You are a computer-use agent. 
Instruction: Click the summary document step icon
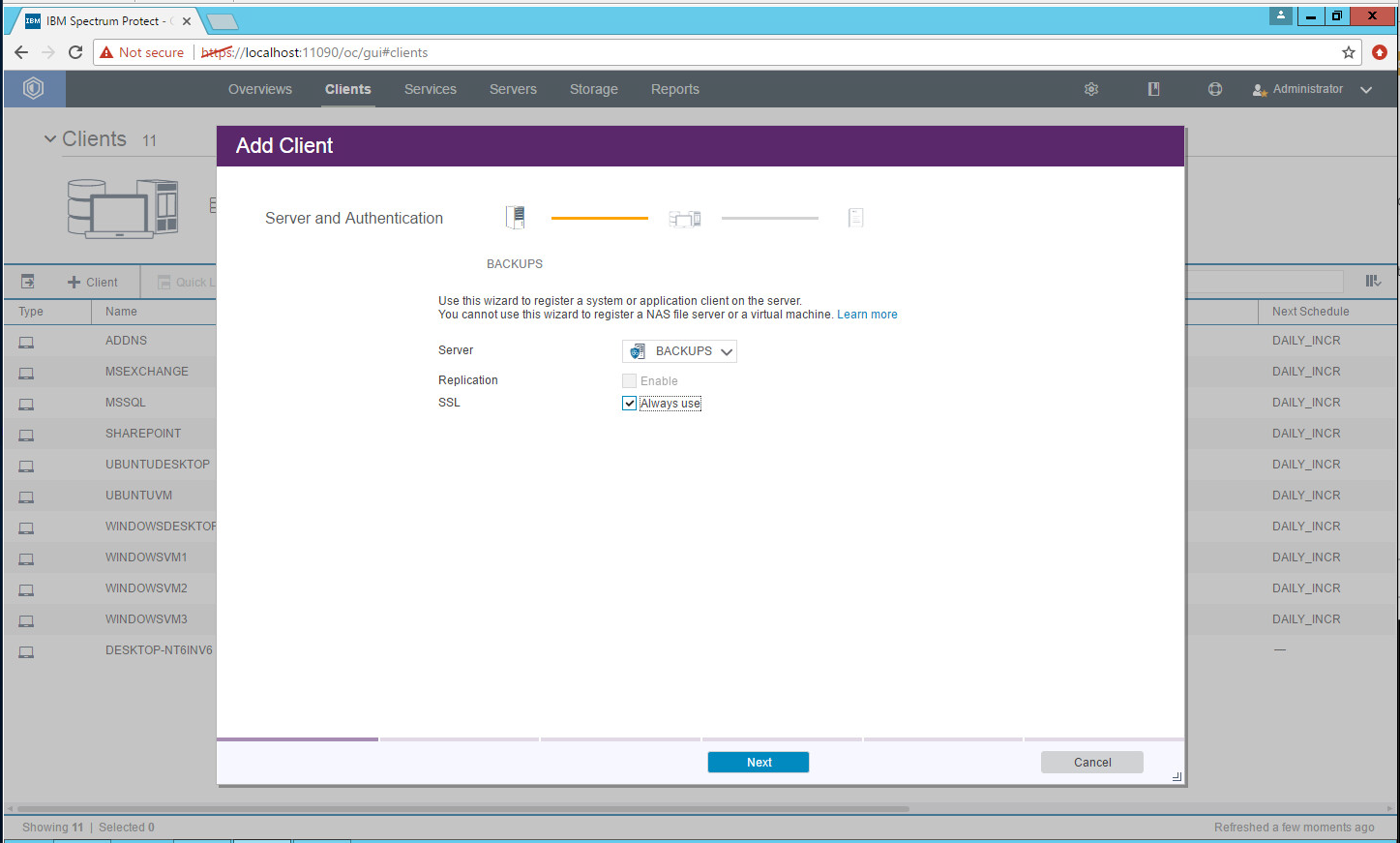point(855,218)
